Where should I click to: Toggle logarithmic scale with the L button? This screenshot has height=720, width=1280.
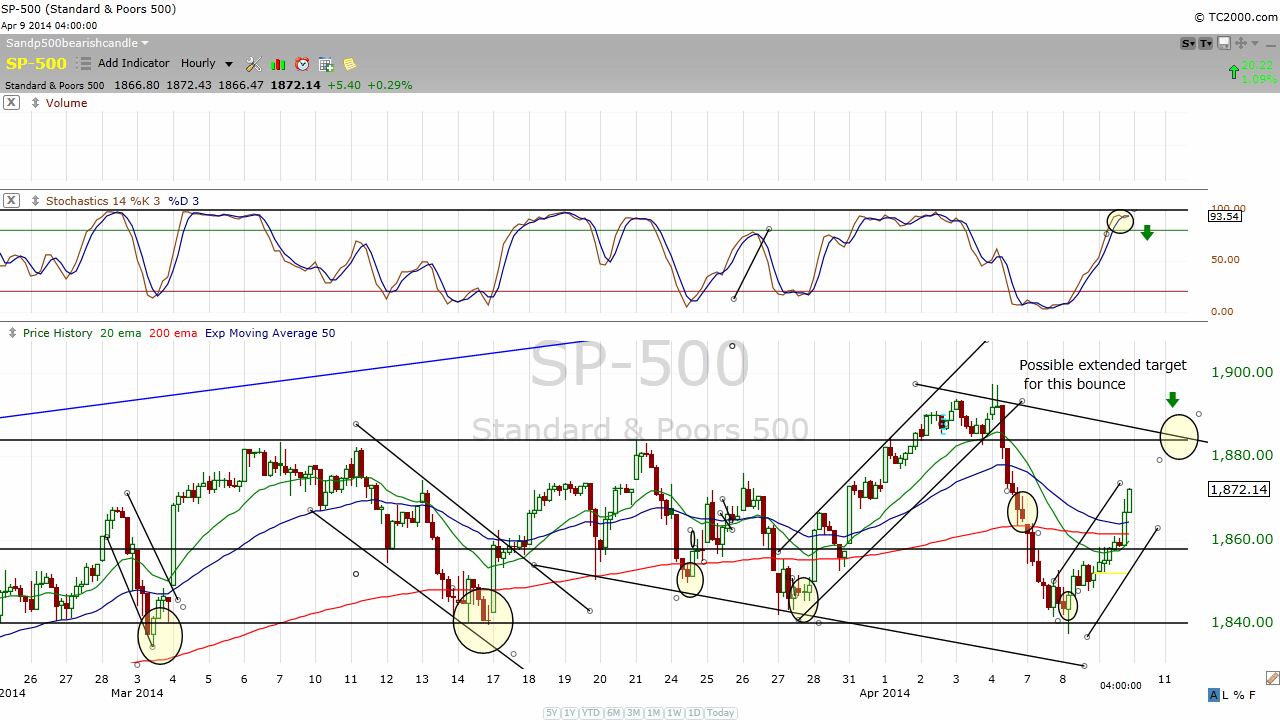[x=1227, y=695]
